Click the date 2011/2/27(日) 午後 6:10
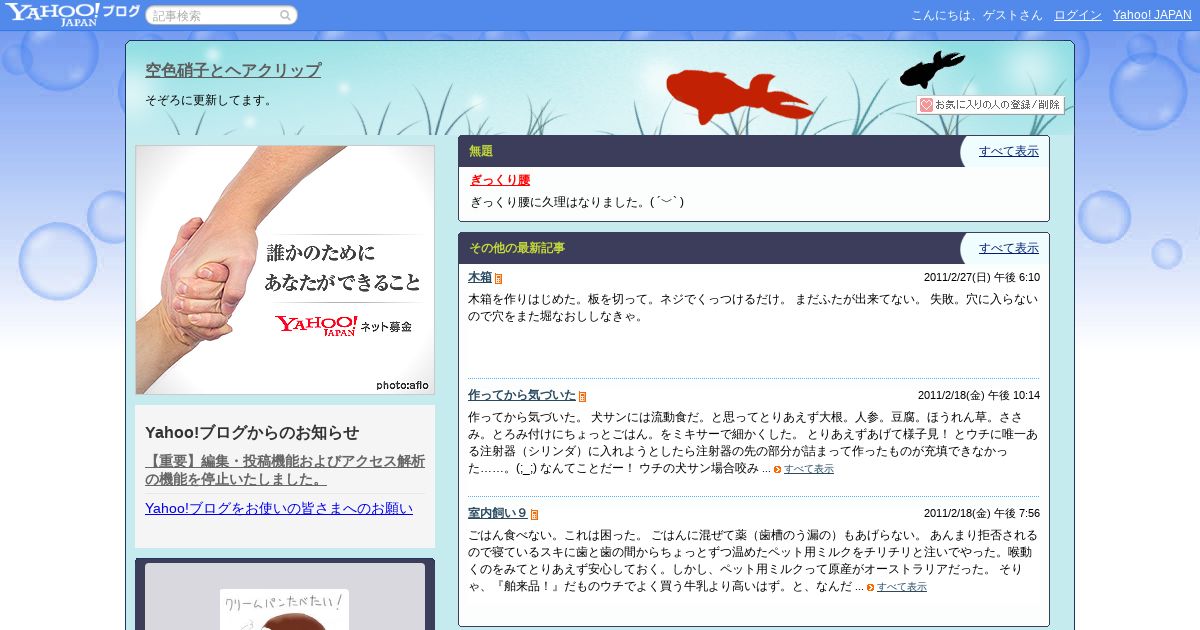 [x=981, y=277]
